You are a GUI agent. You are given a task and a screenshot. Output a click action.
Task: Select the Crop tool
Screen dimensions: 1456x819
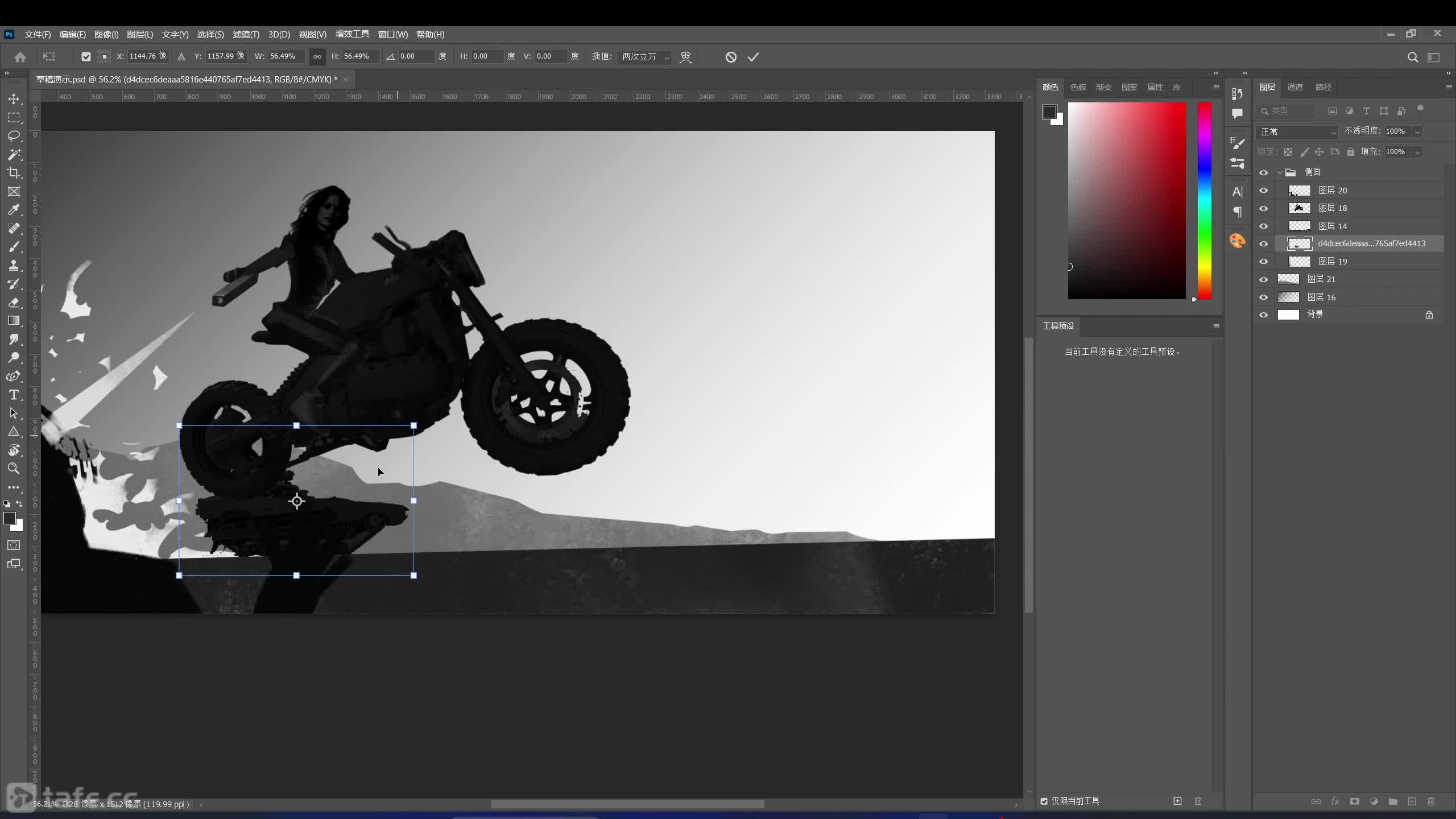[14, 173]
